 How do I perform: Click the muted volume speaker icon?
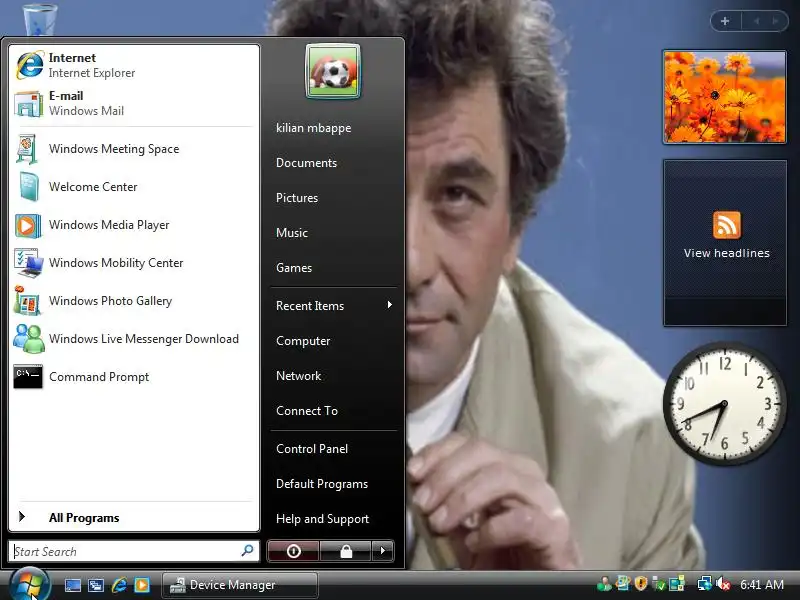[723, 584]
